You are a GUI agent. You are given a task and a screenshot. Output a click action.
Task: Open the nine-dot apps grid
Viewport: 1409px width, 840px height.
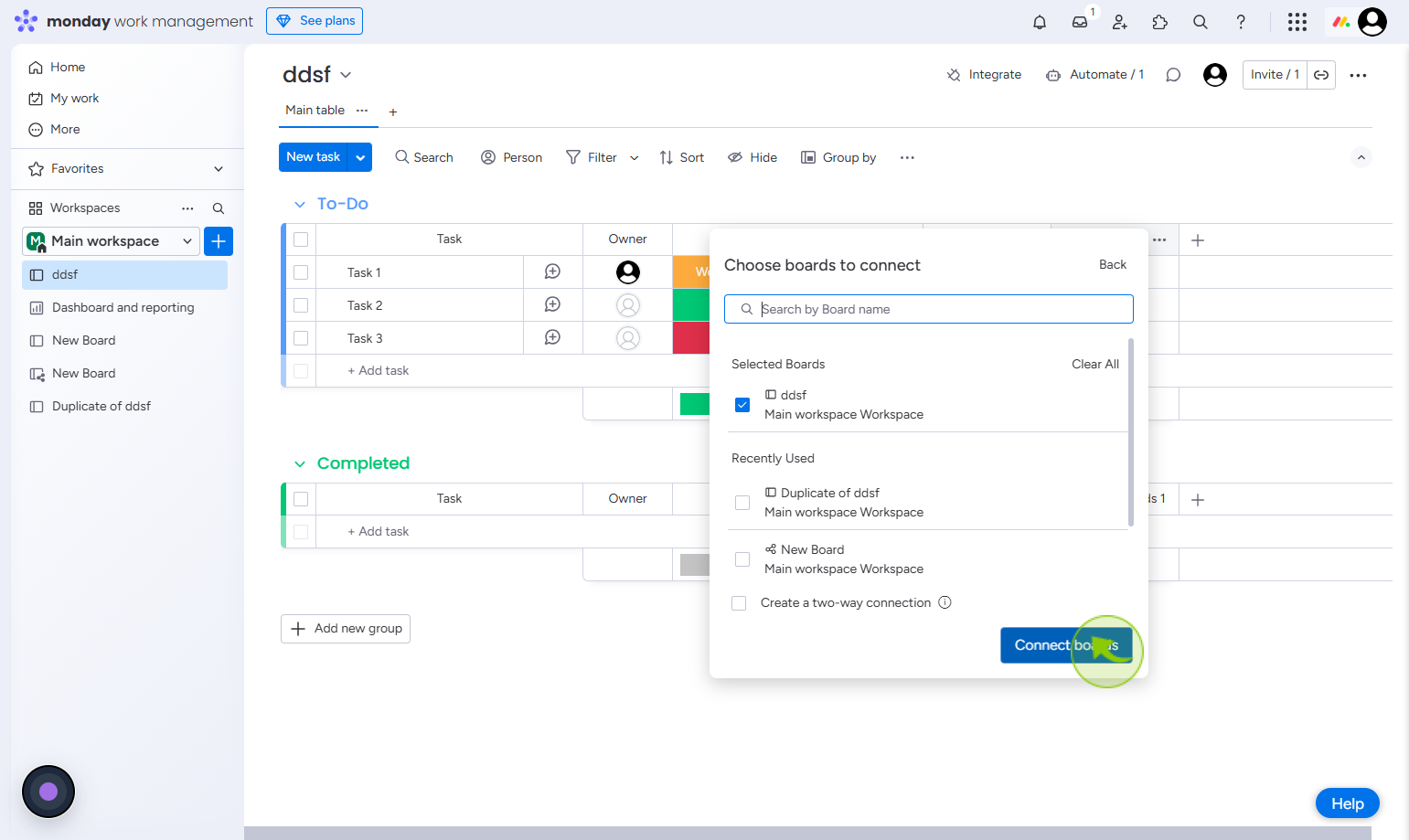point(1297,22)
